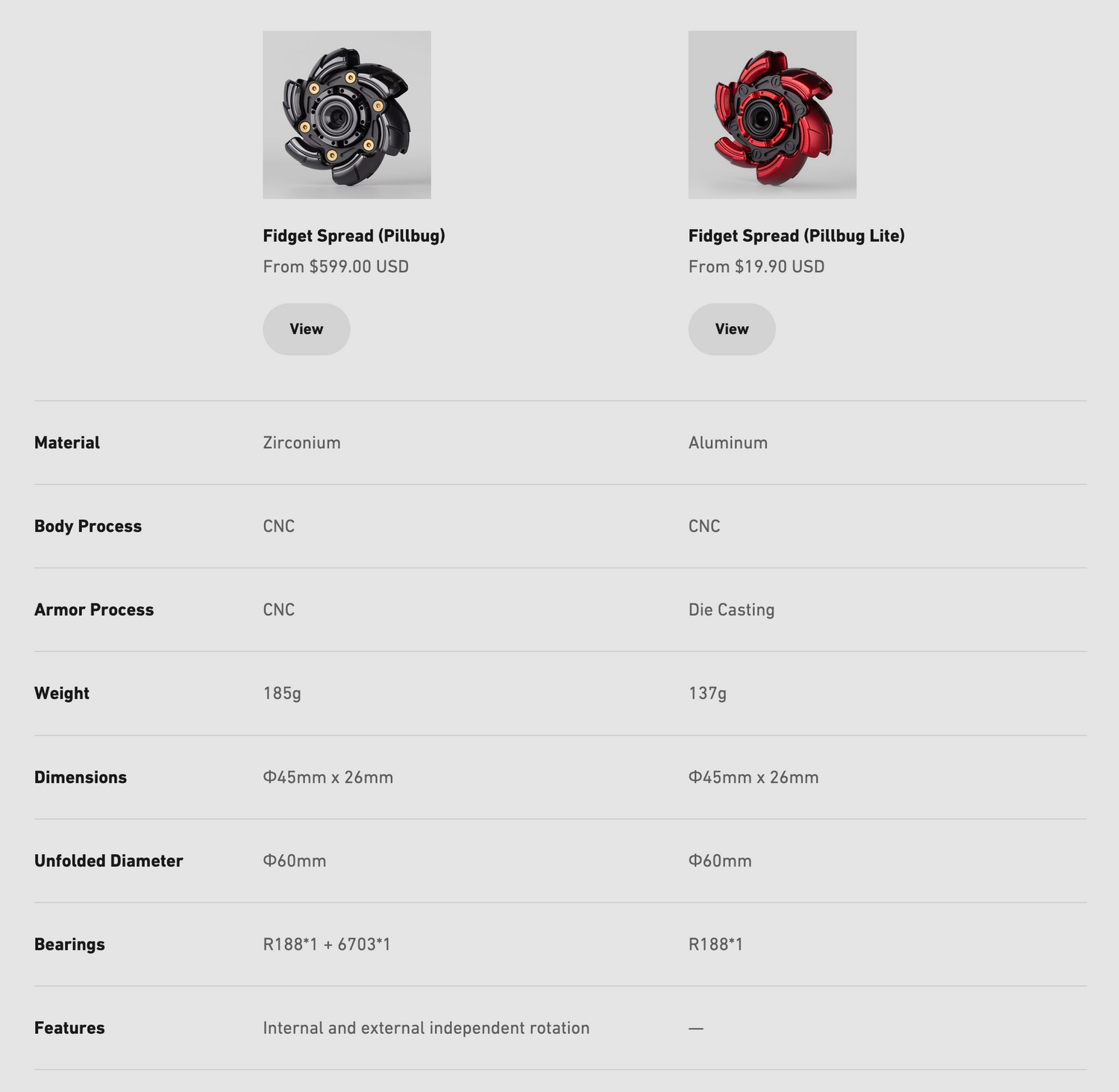Click the Armor Process row label
Image resolution: width=1119 pixels, height=1092 pixels.
click(94, 609)
